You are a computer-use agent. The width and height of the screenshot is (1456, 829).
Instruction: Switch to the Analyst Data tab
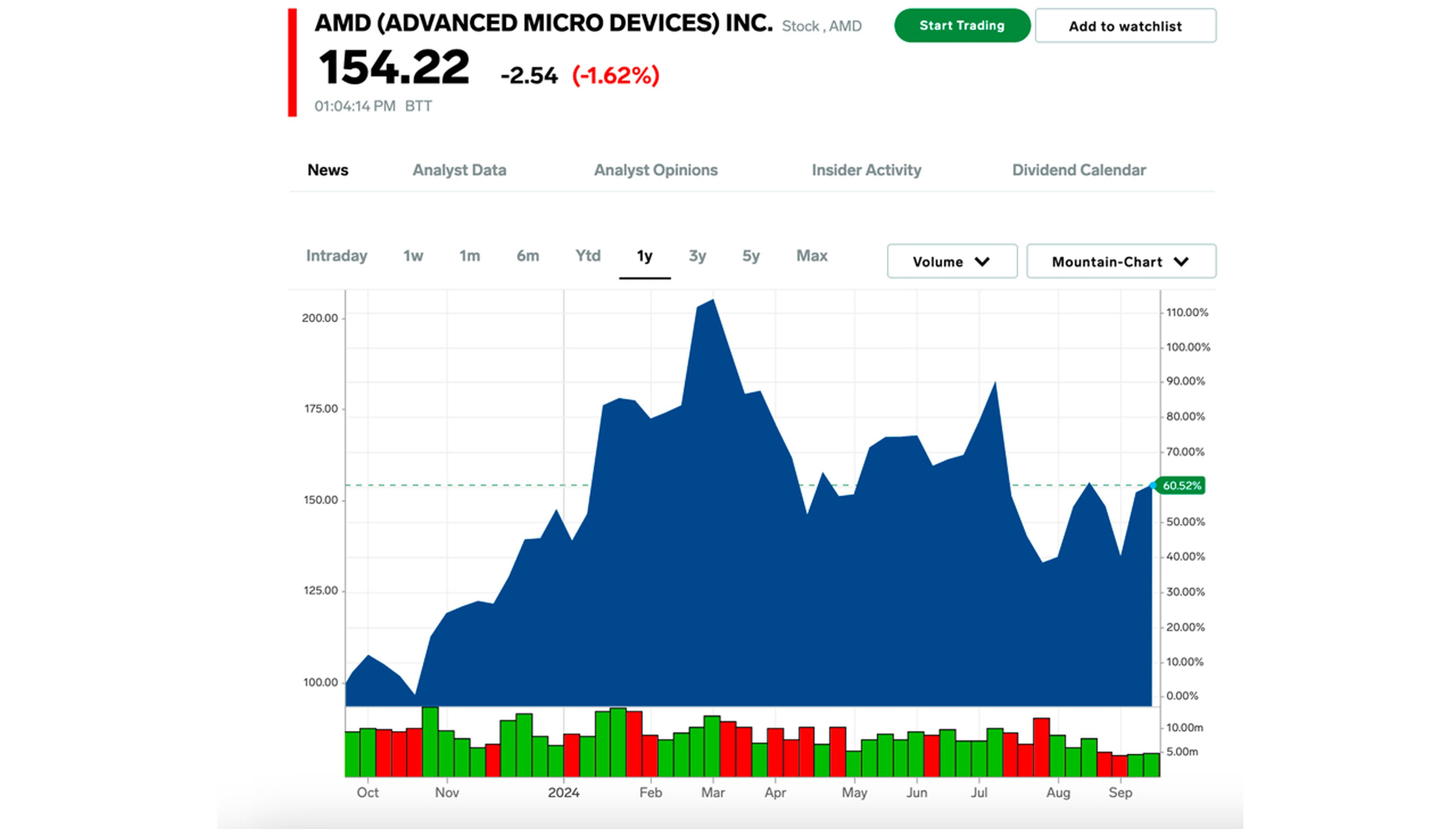[x=460, y=170]
